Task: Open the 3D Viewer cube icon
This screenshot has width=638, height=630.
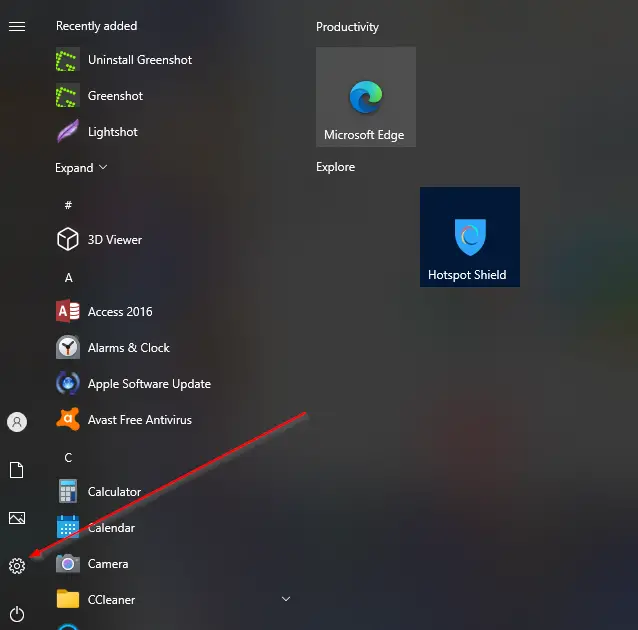Action: pos(68,239)
